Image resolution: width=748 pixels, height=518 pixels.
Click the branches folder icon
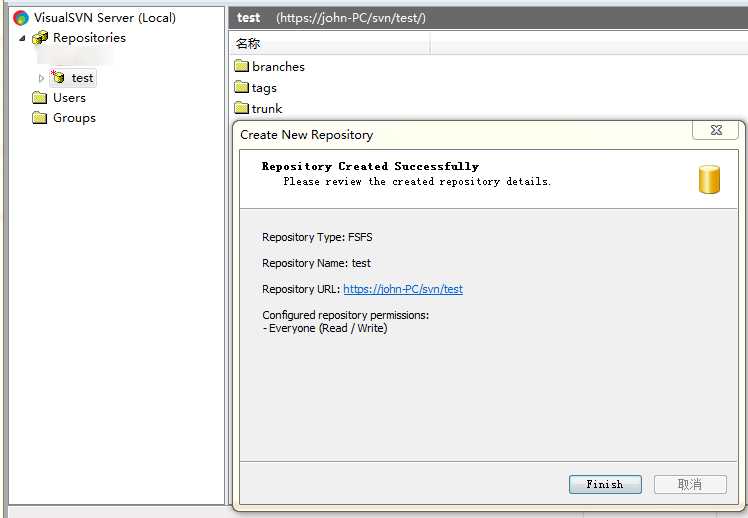pyautogui.click(x=242, y=66)
